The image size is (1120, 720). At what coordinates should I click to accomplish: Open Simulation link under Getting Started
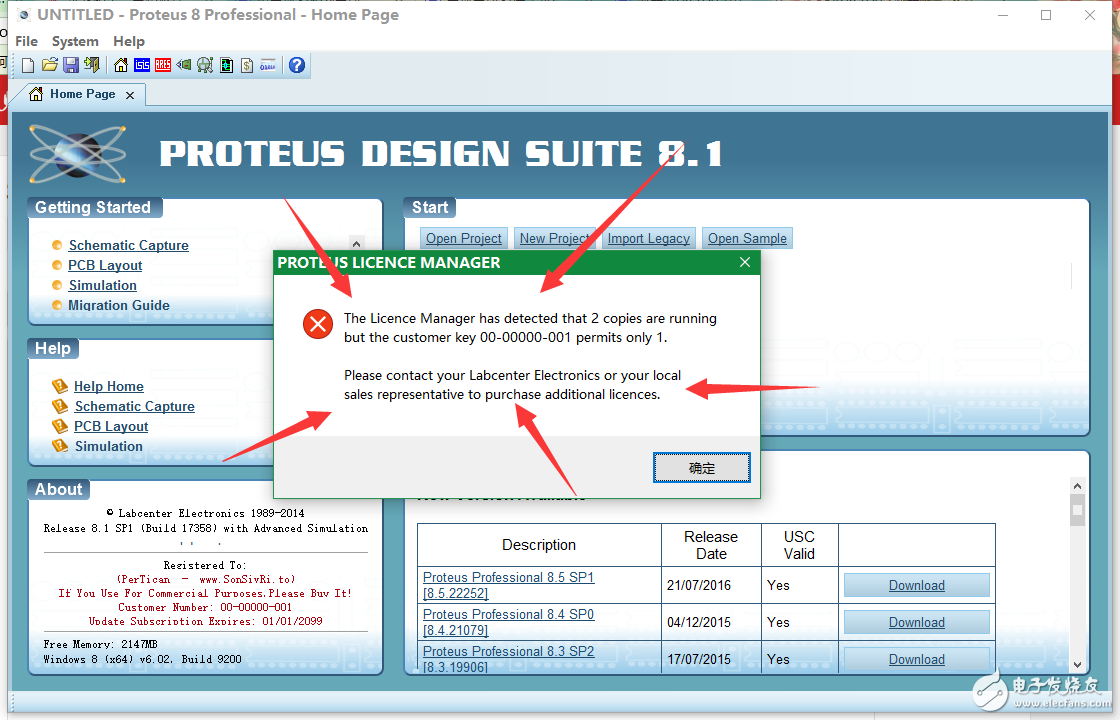click(x=102, y=285)
